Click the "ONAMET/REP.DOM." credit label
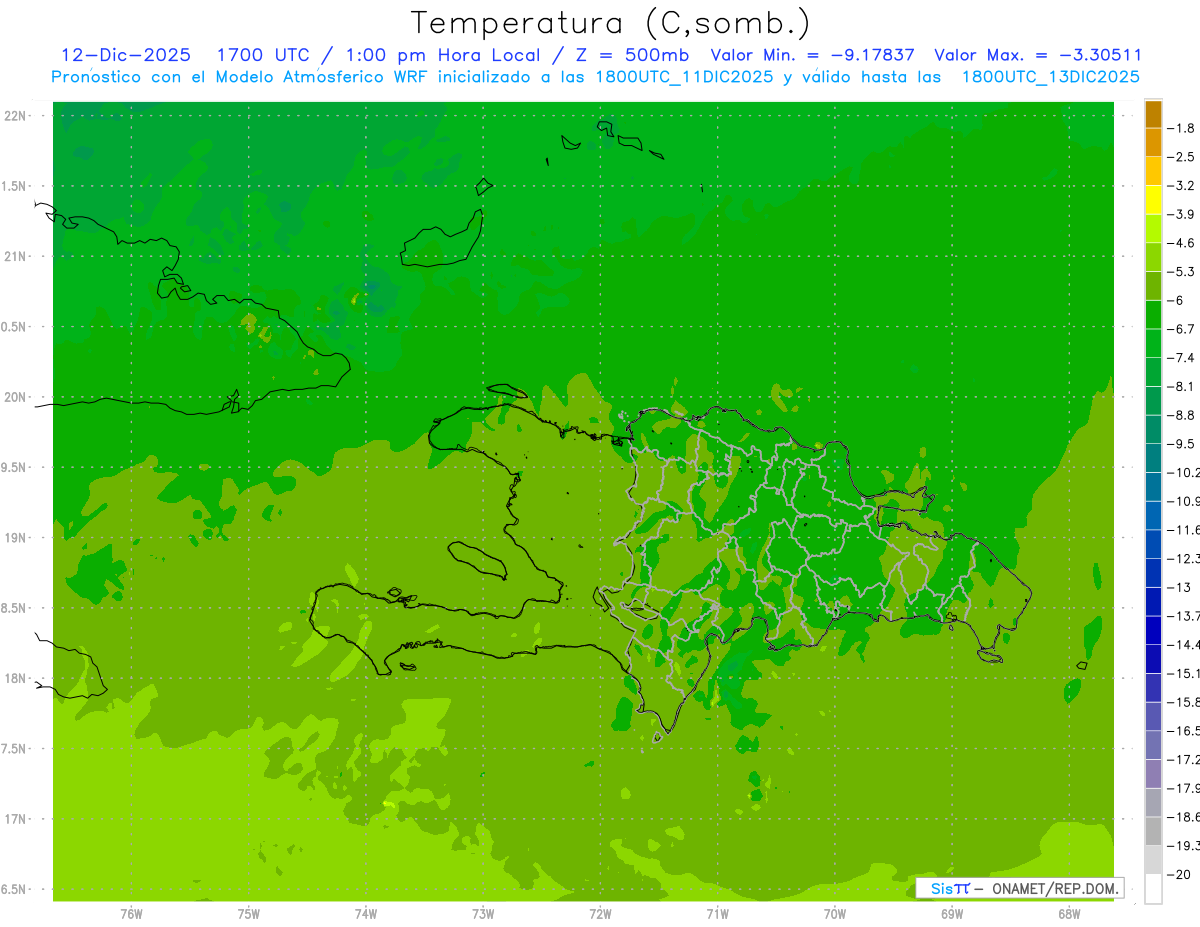 1053,888
